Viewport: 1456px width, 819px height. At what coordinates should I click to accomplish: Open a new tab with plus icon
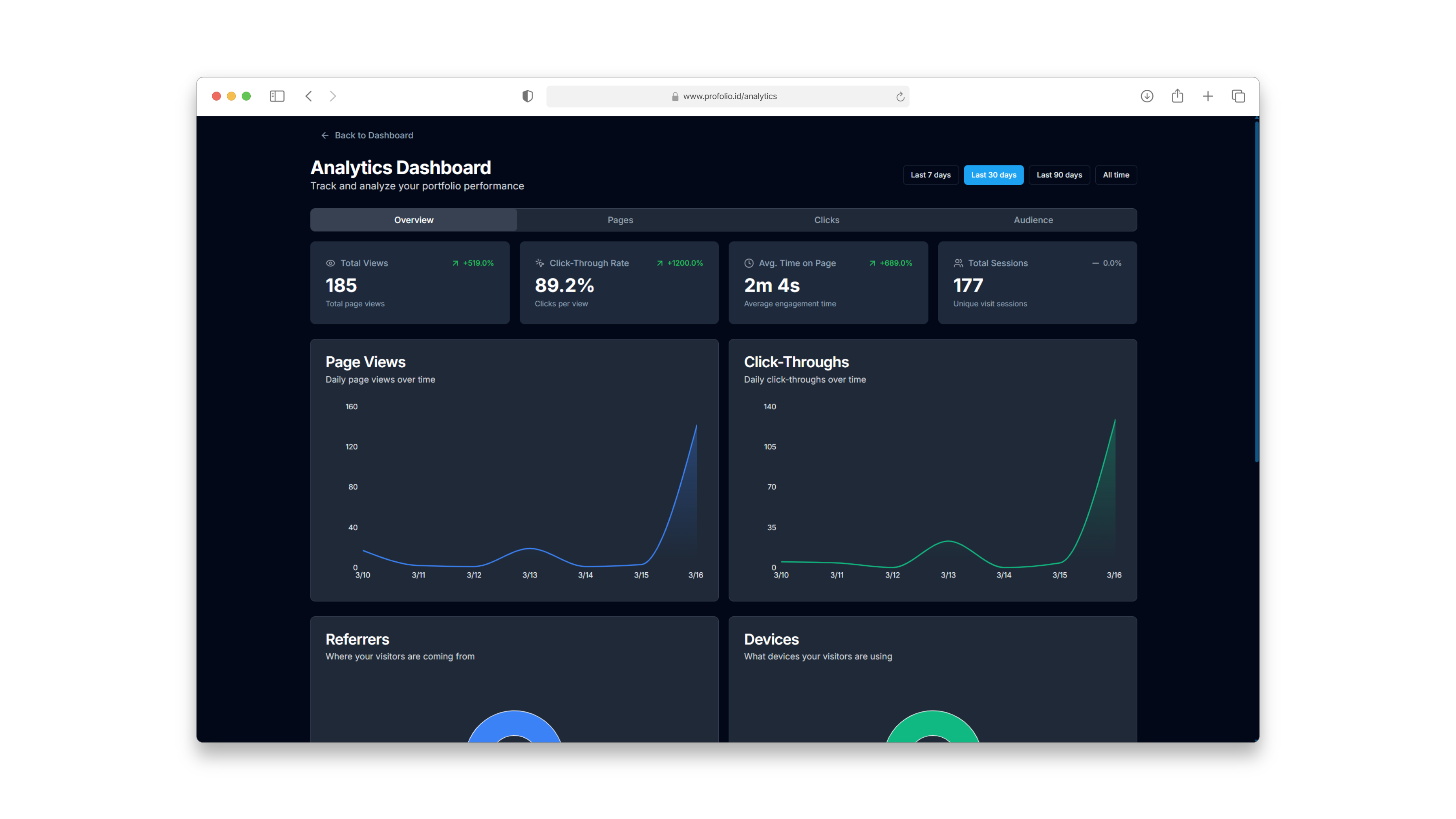1208,96
